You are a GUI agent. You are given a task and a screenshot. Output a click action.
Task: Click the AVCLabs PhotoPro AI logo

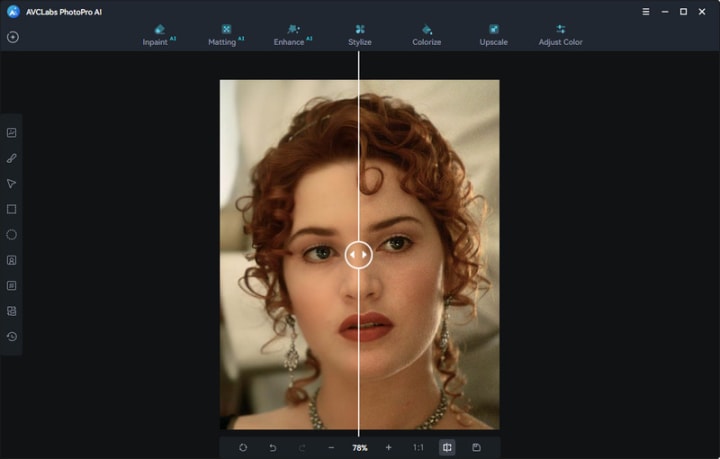13,12
